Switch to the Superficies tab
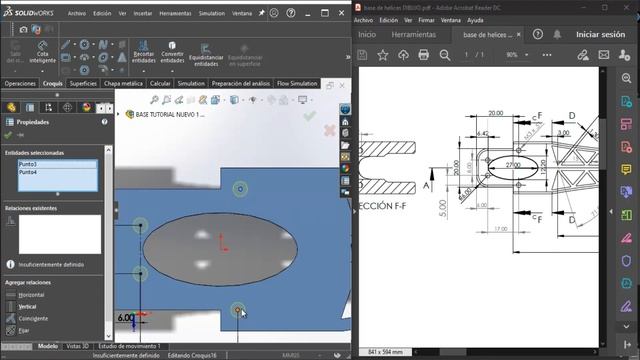Image resolution: width=640 pixels, height=360 pixels. click(x=83, y=83)
